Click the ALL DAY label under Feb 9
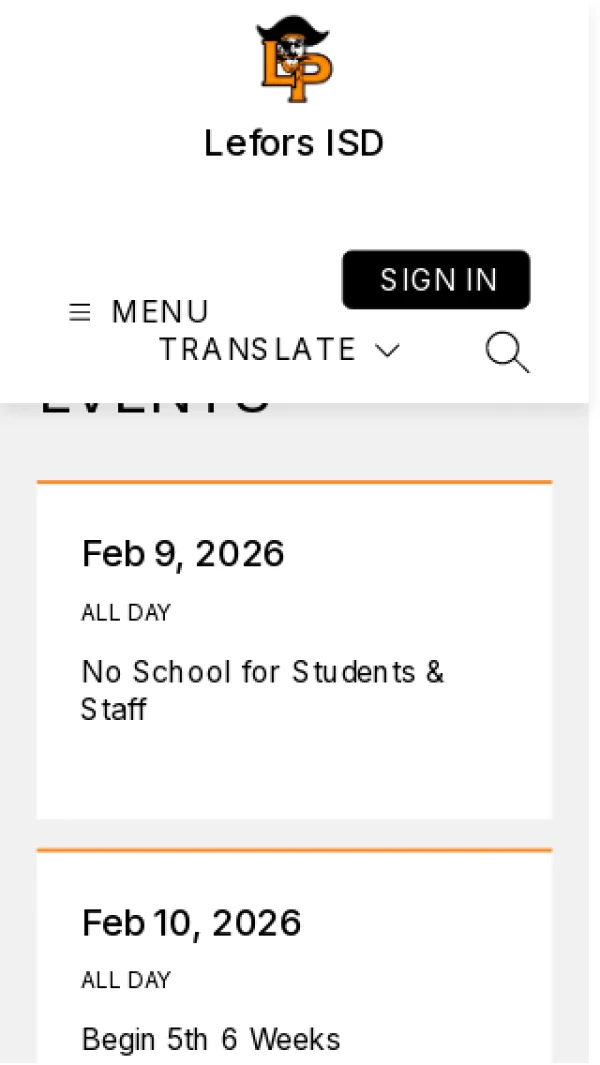Screen dimensions: 600x1065 point(126,613)
